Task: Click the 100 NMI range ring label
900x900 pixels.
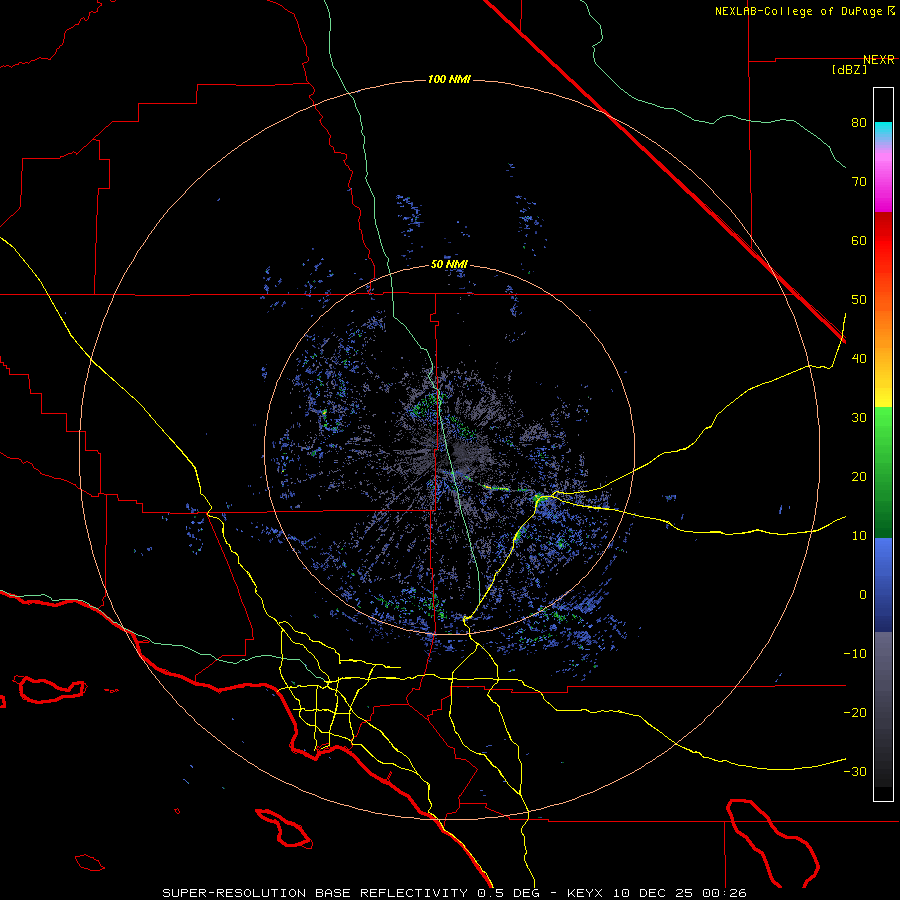Action: [449, 79]
